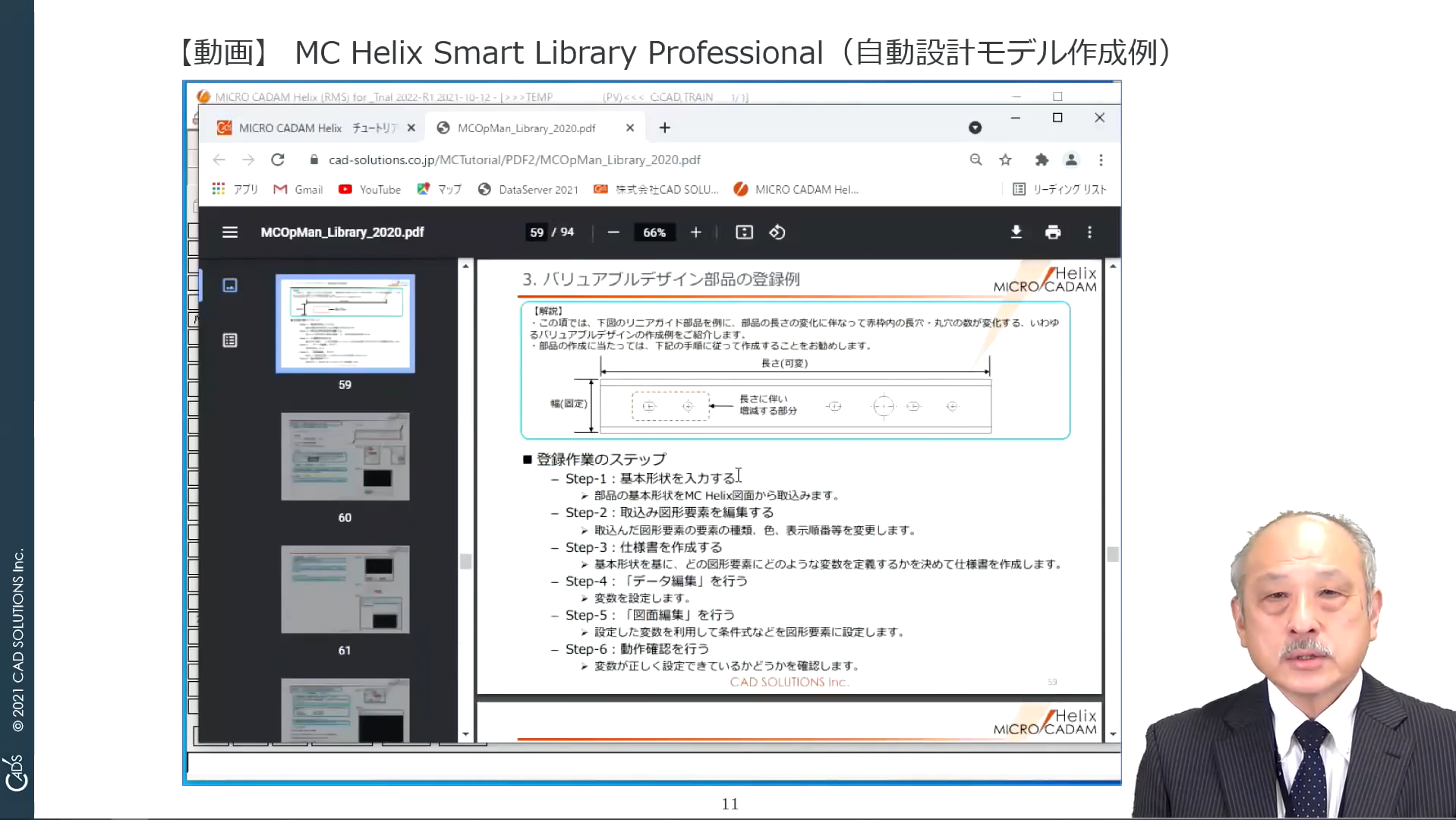Click the Step-3 heading text
Image resolution: width=1456 pixels, height=820 pixels.
[644, 547]
